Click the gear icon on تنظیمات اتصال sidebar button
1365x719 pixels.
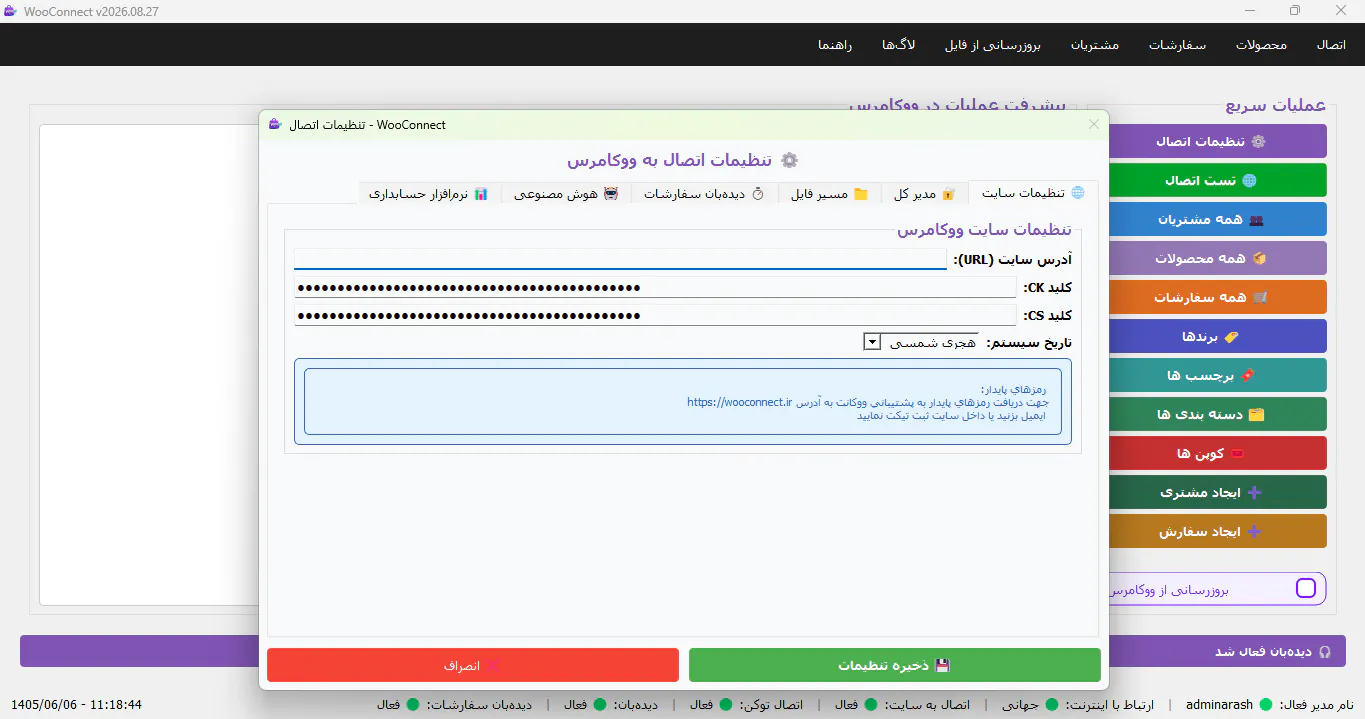click(x=1258, y=141)
